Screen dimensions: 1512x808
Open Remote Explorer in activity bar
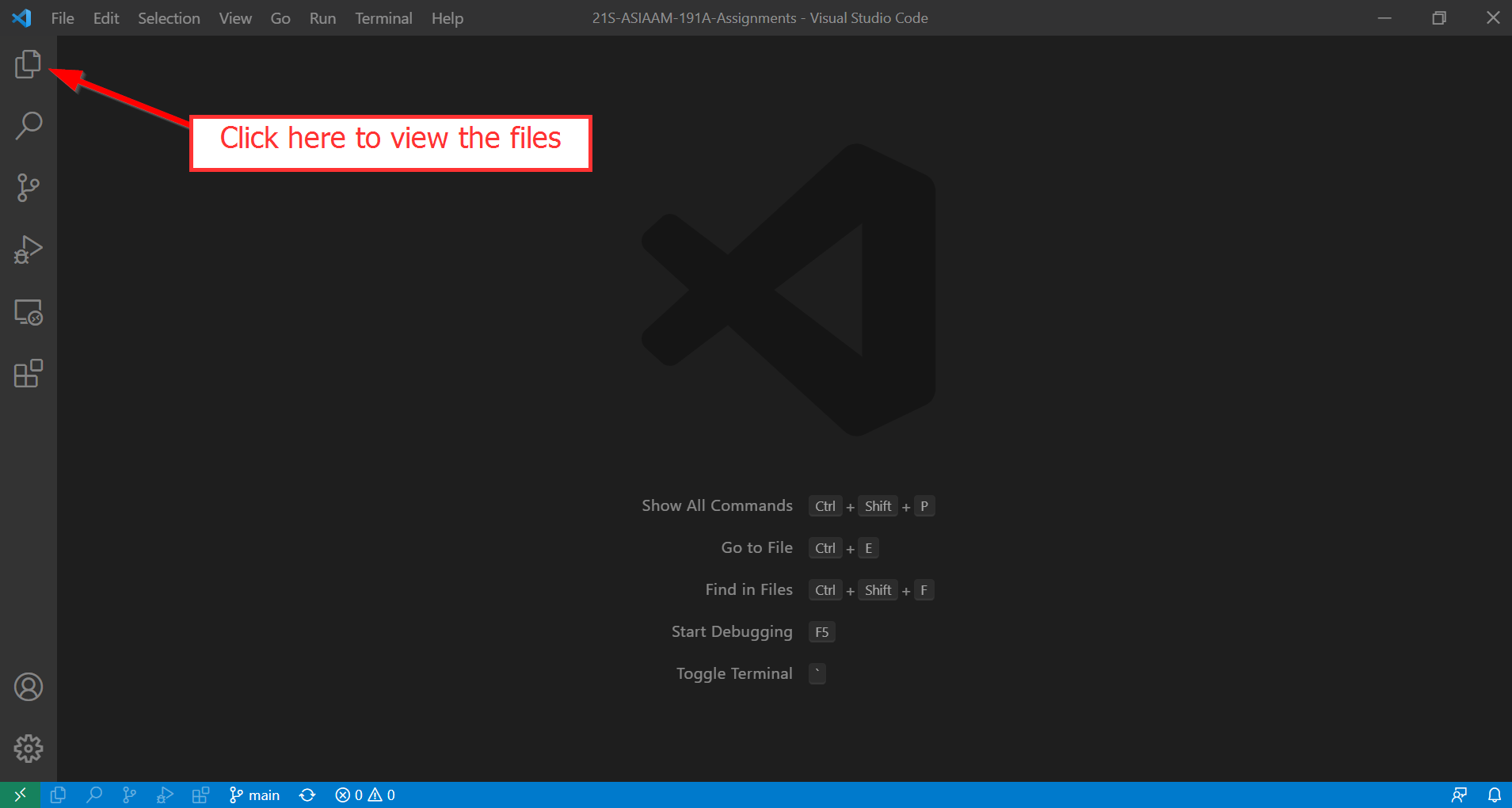(28, 312)
